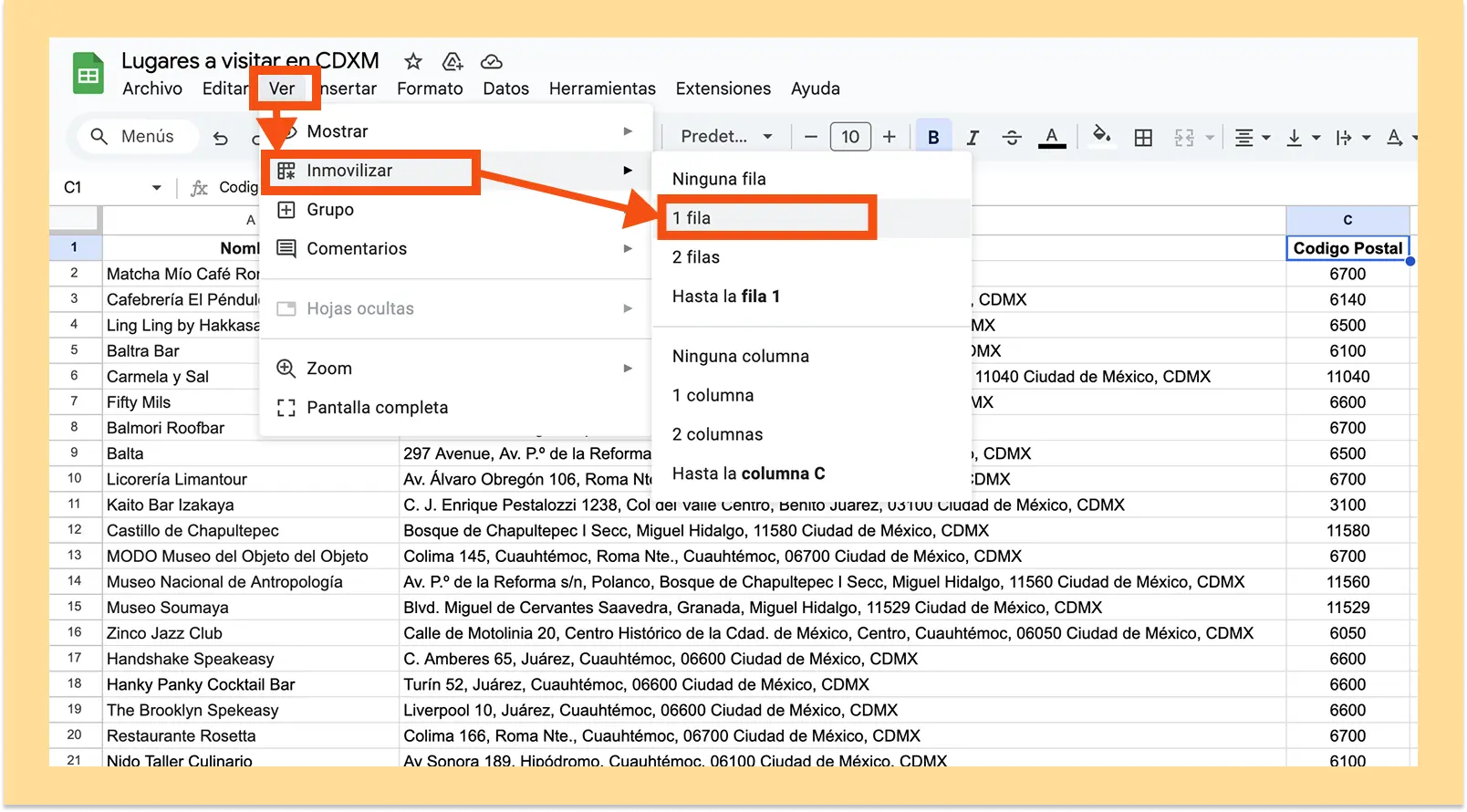1467x812 pixels.
Task: Click the postal code cell 11580
Action: pos(1347,531)
